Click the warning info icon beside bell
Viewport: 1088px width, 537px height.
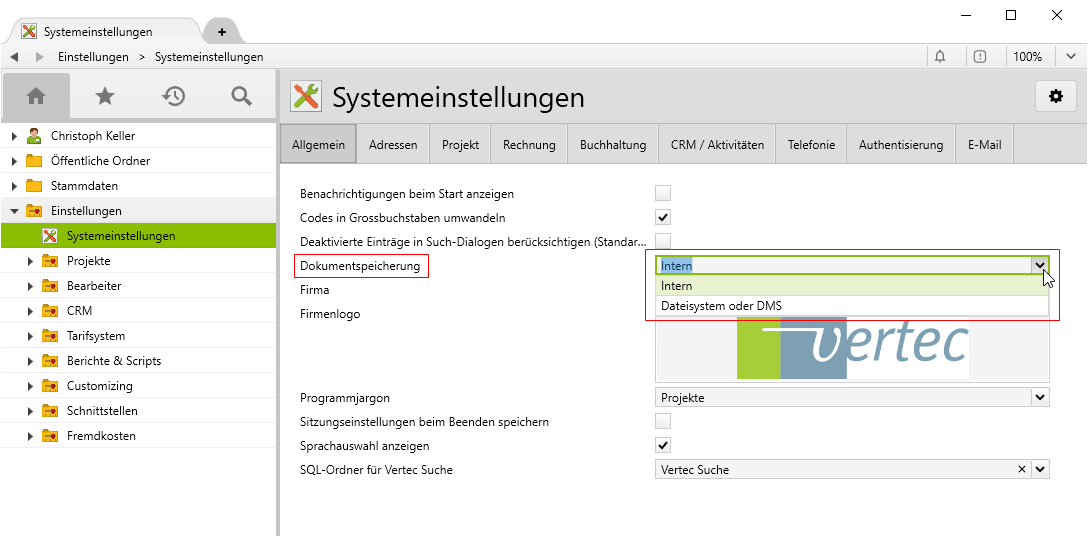tap(980, 57)
